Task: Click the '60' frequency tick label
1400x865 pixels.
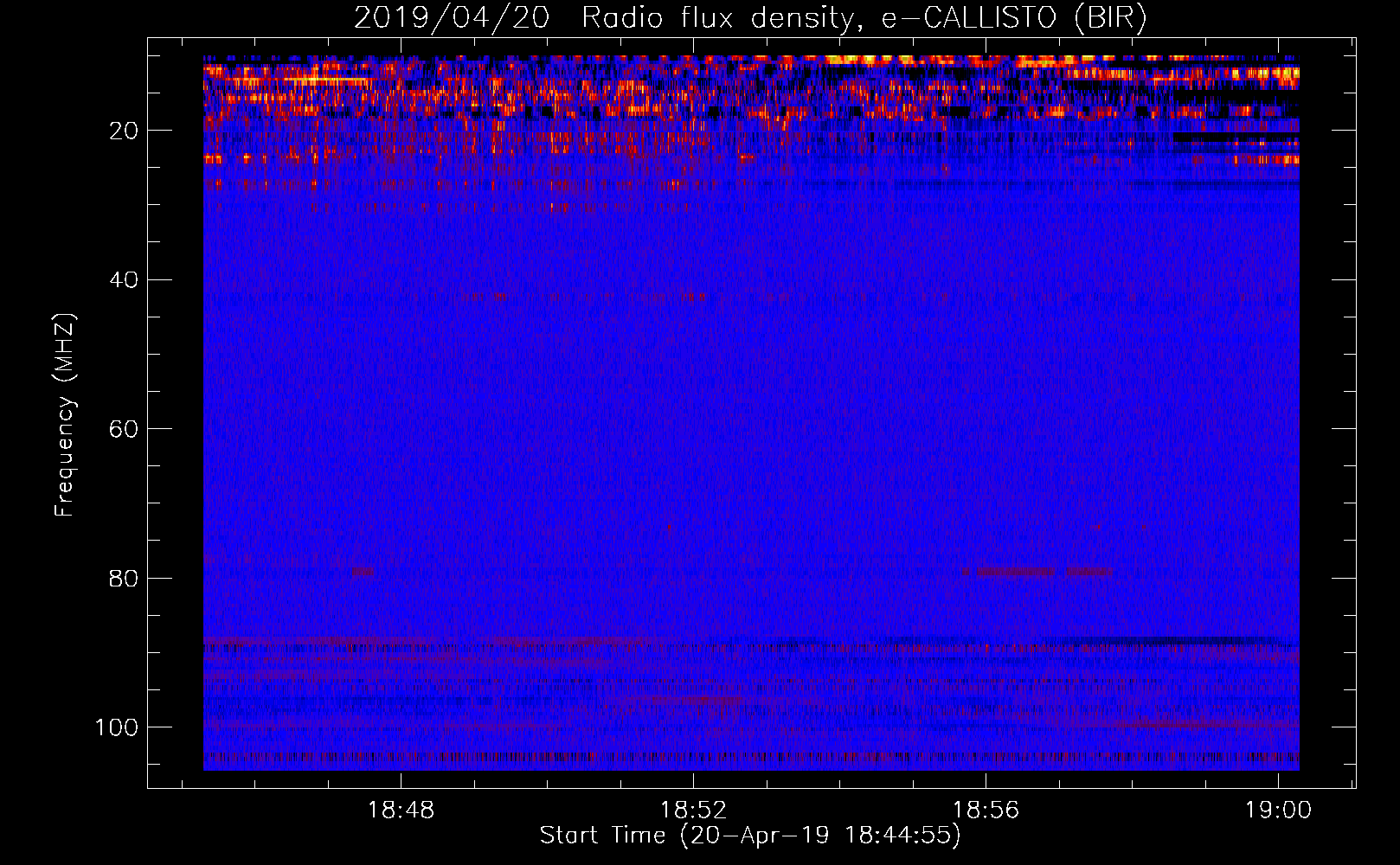Action: (124, 429)
